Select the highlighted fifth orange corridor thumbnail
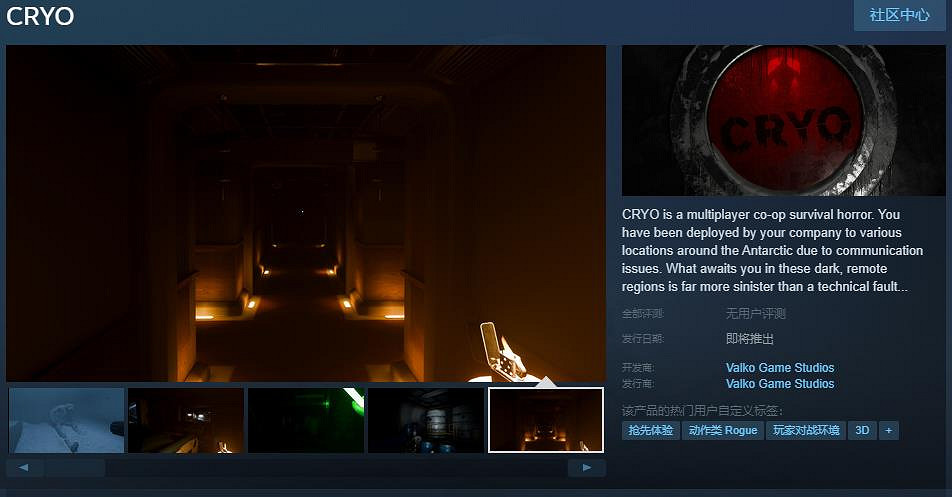 [546, 421]
